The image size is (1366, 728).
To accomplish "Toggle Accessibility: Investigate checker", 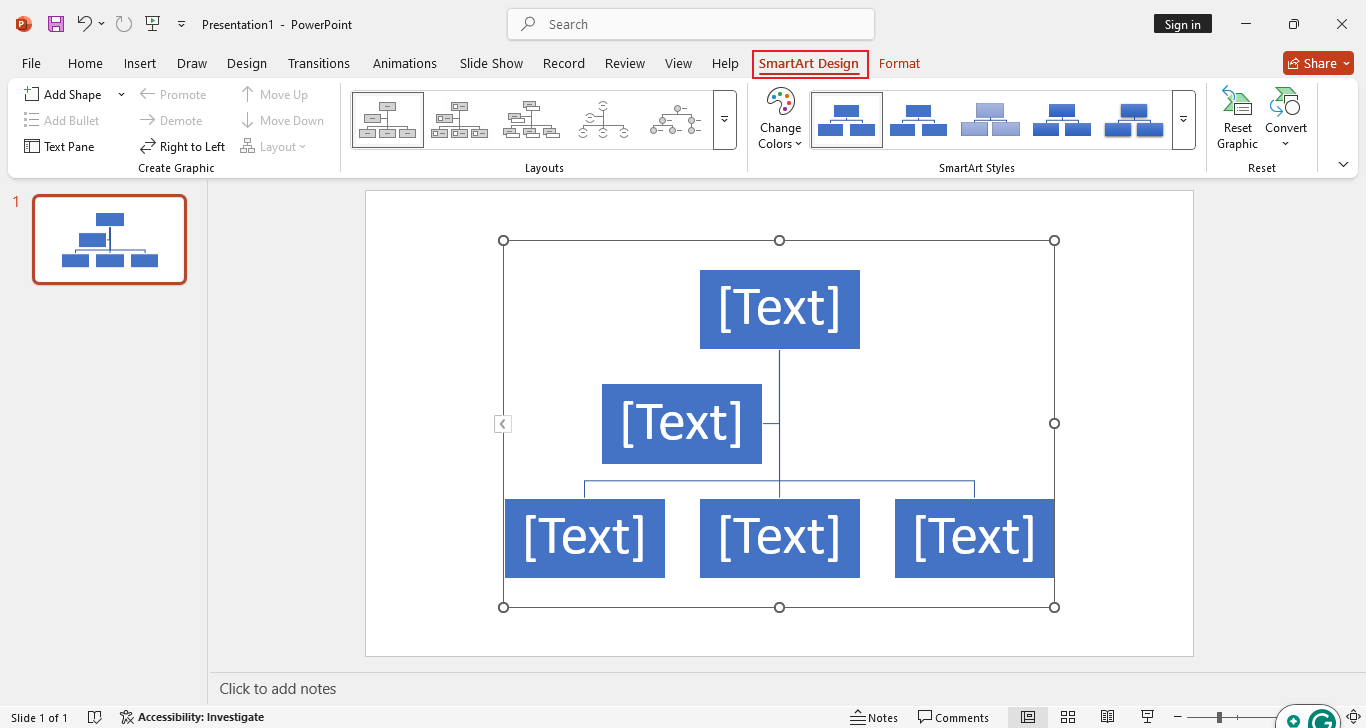I will coord(192,717).
